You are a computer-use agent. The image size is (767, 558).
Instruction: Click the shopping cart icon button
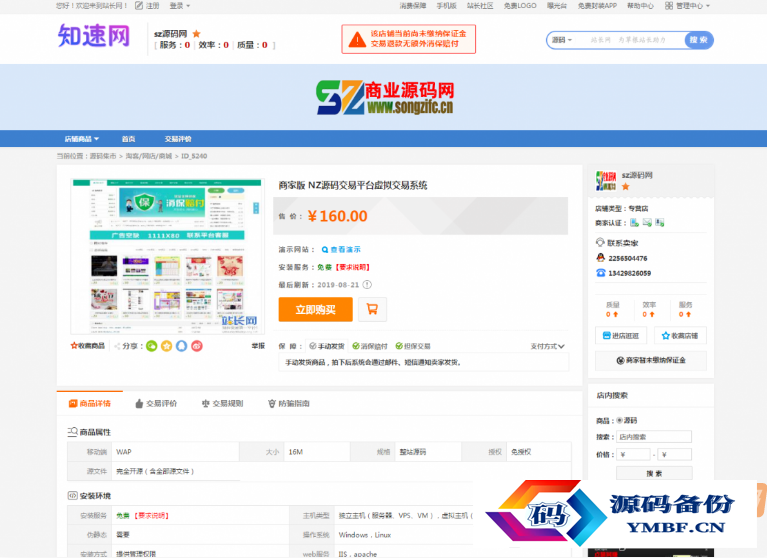(372, 310)
